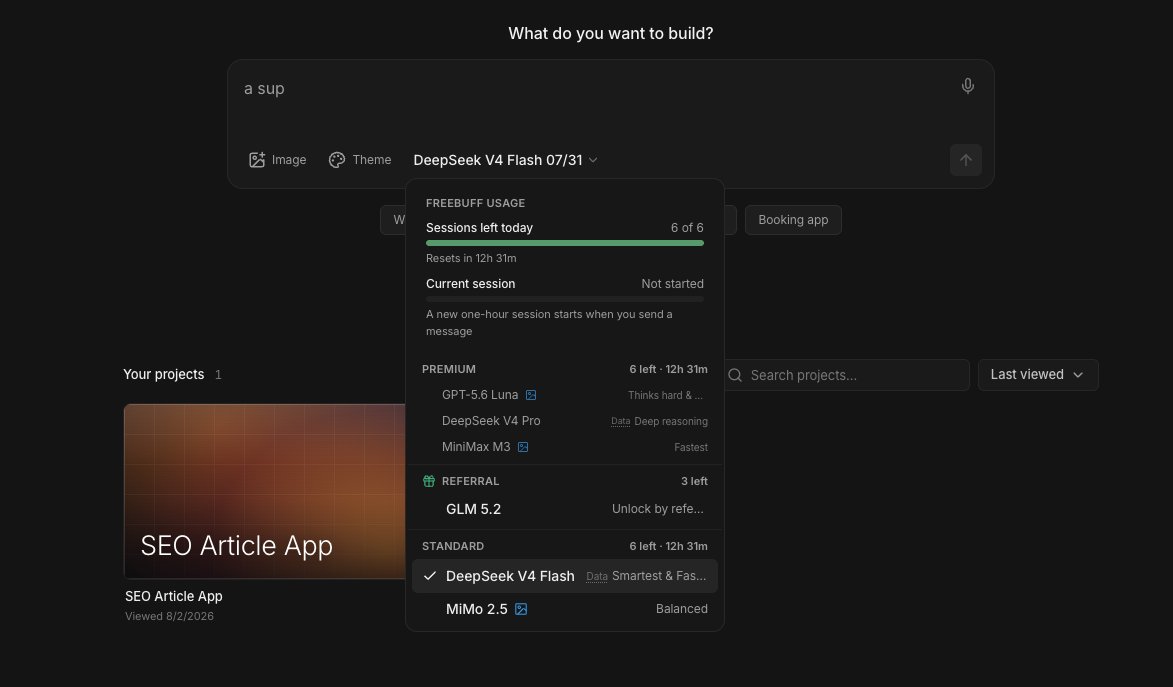The image size is (1173, 687).
Task: Open SEO Article App project title link
Action: tap(174, 596)
